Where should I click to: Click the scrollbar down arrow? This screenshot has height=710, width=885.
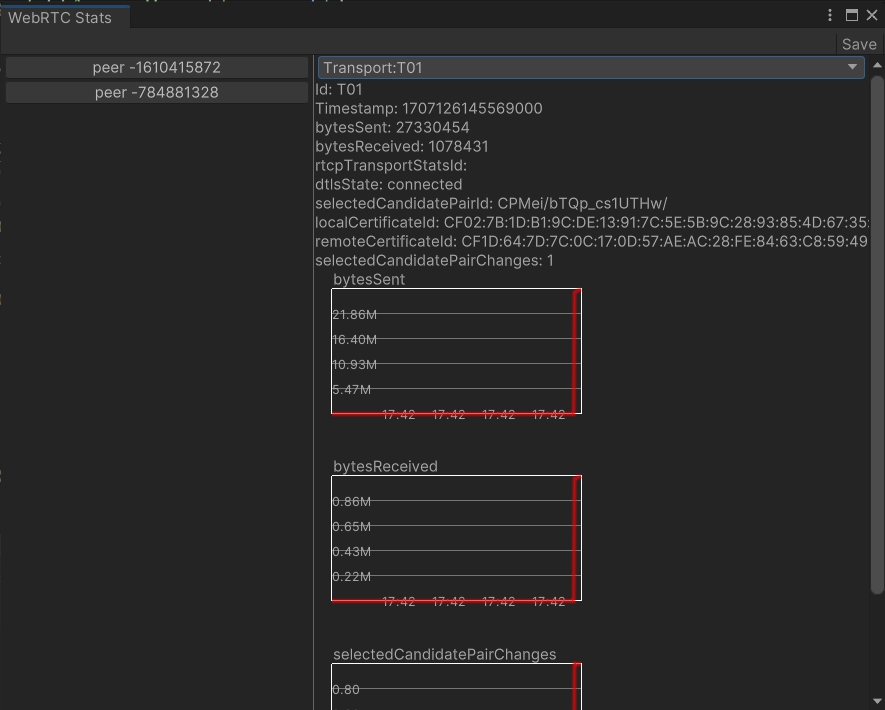[877, 701]
